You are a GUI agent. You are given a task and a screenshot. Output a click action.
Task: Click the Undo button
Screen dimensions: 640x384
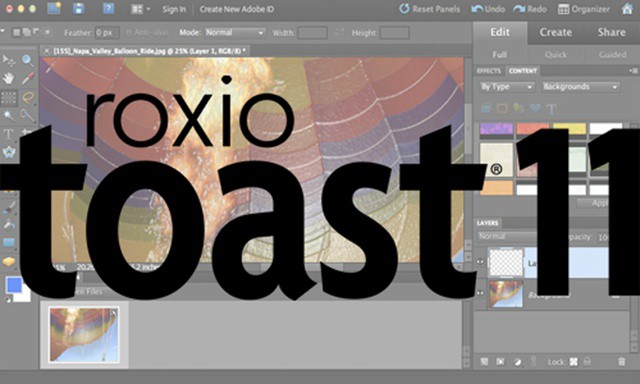click(x=488, y=9)
